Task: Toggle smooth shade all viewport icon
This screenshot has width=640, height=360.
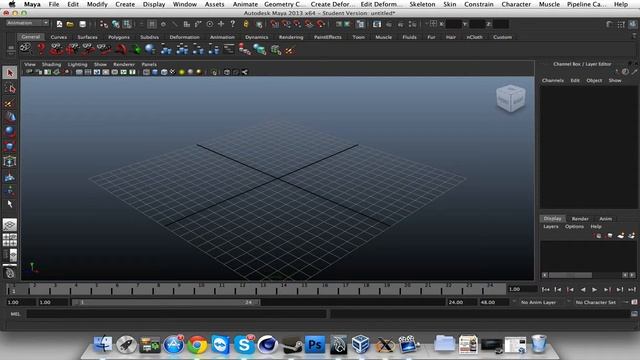Action: 155,72
